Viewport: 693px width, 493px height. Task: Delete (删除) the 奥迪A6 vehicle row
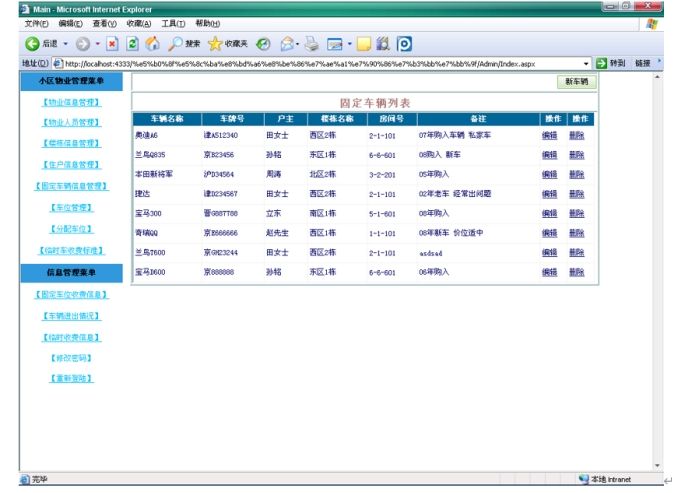click(x=577, y=135)
